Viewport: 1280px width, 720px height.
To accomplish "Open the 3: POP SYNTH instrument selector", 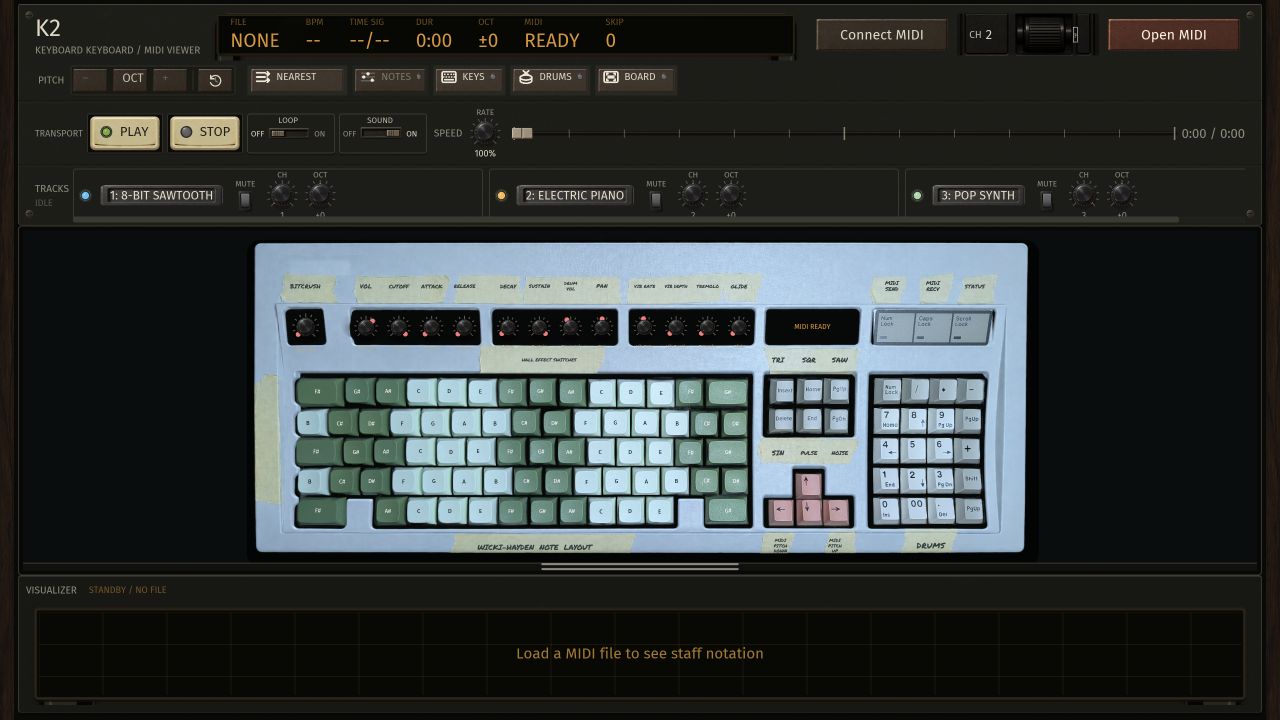I will coord(978,195).
